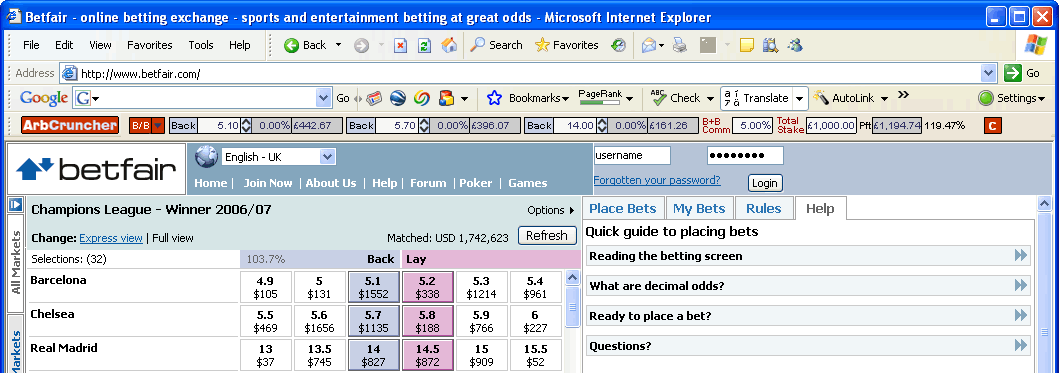Expand Ready to place a bet?
This screenshot has height=373, width=1059.
click(x=808, y=316)
